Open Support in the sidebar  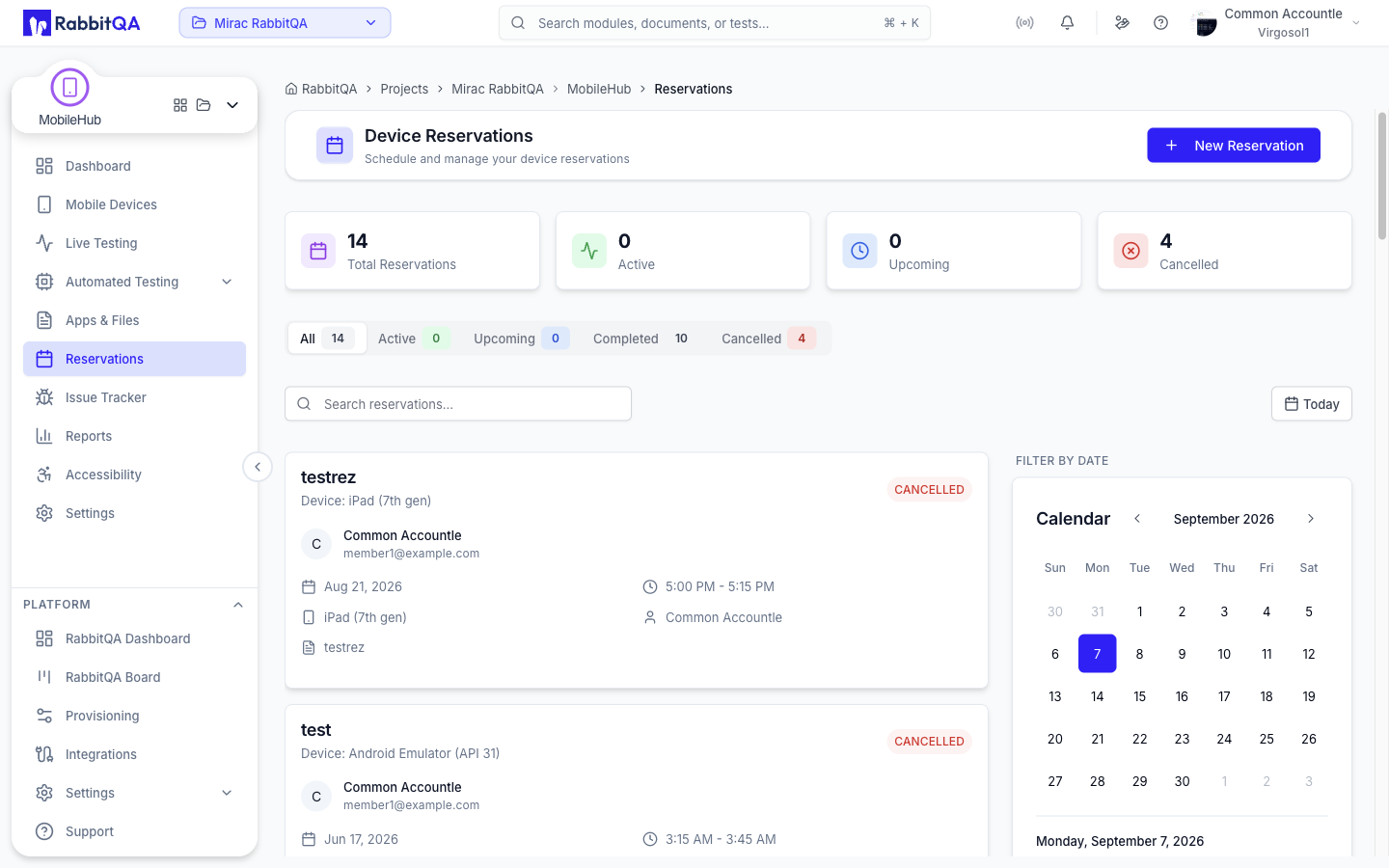click(x=134, y=831)
